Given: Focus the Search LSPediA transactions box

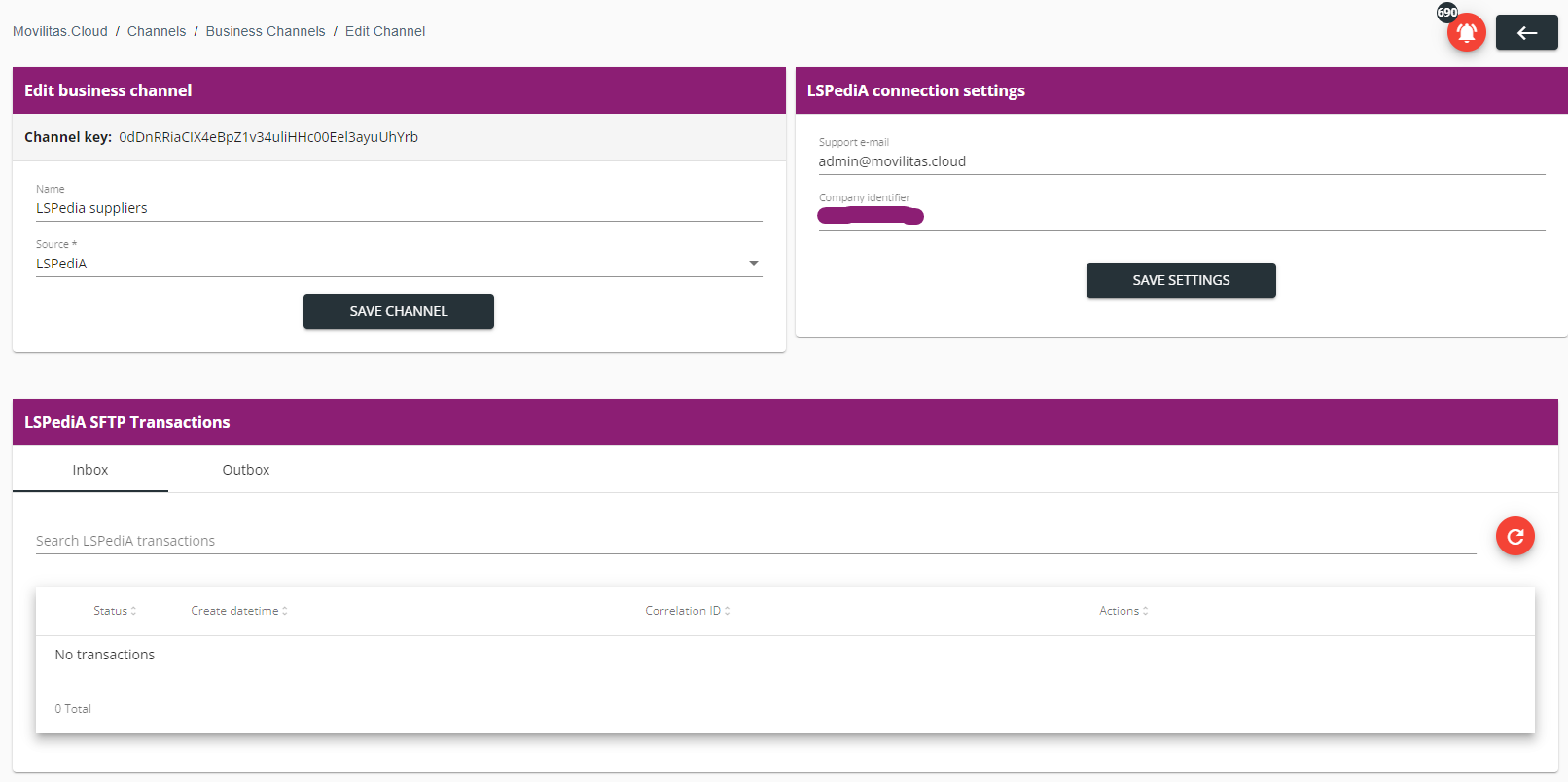Looking at the screenshot, I should pyautogui.click(x=756, y=541).
